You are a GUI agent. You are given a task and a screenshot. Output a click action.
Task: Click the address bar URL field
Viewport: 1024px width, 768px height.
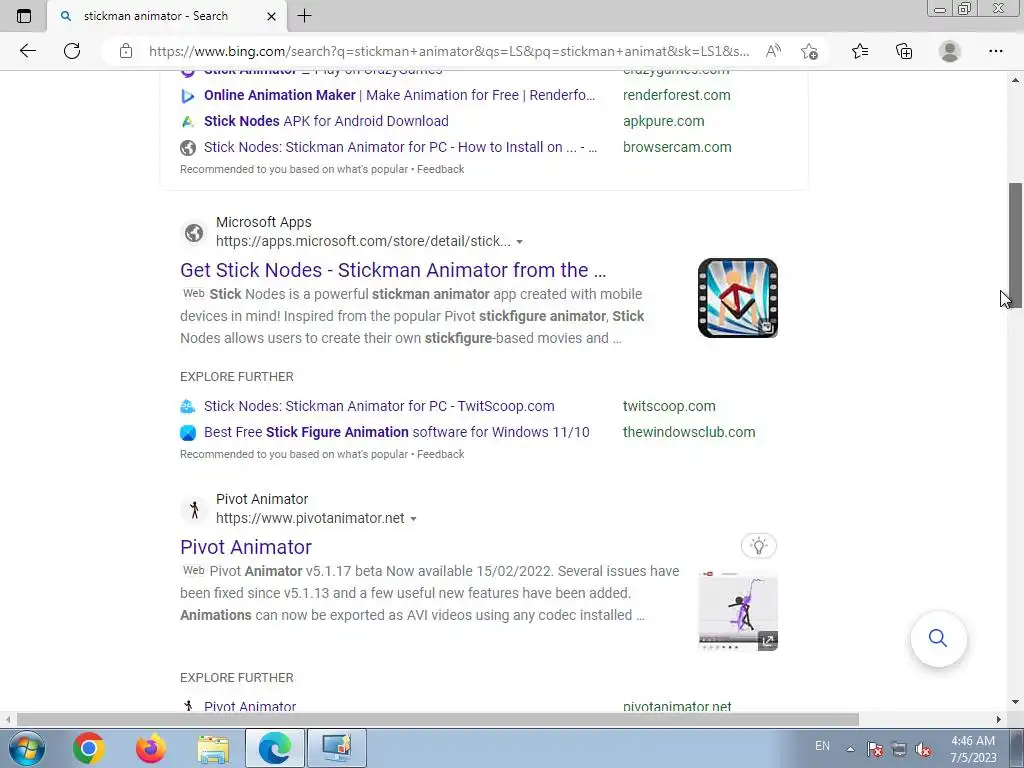point(449,51)
